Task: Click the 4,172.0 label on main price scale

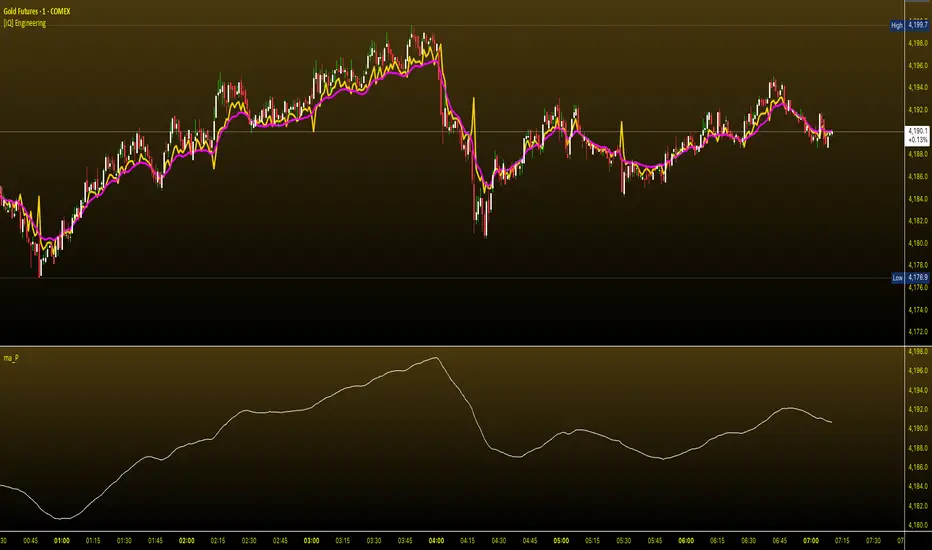Action: point(918,332)
